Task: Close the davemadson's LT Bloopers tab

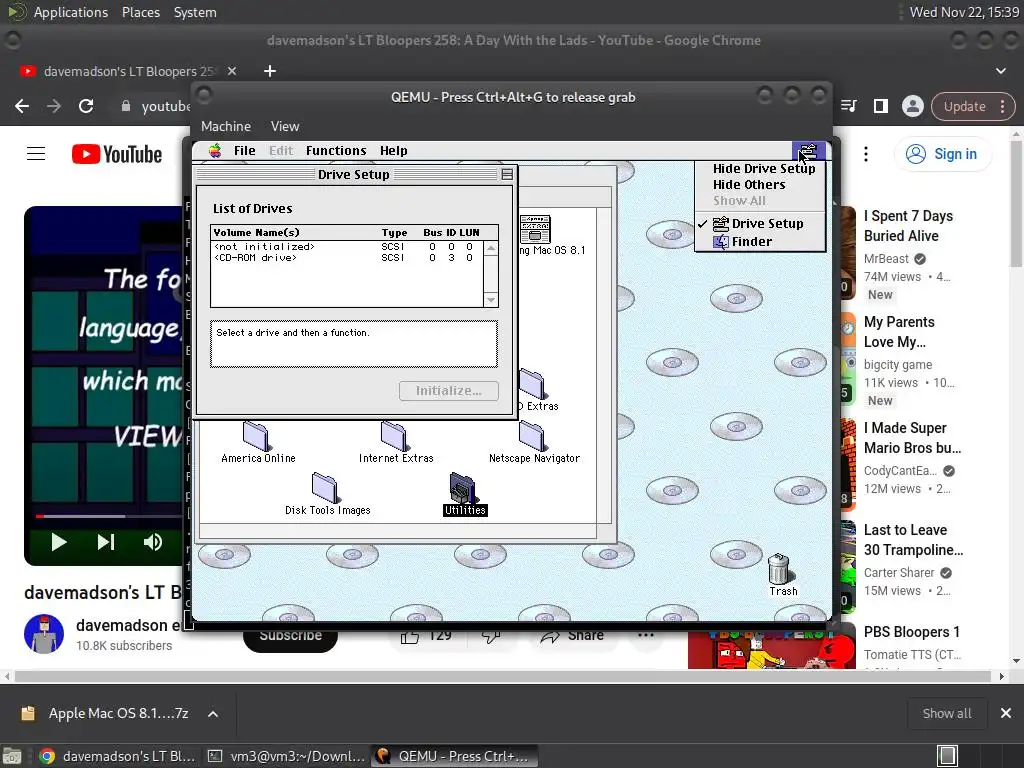Action: click(232, 71)
